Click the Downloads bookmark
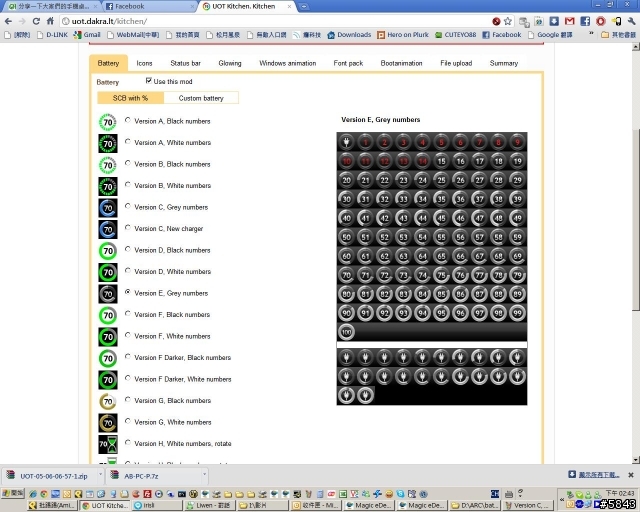Image resolution: width=640 pixels, height=512 pixels. pos(349,35)
